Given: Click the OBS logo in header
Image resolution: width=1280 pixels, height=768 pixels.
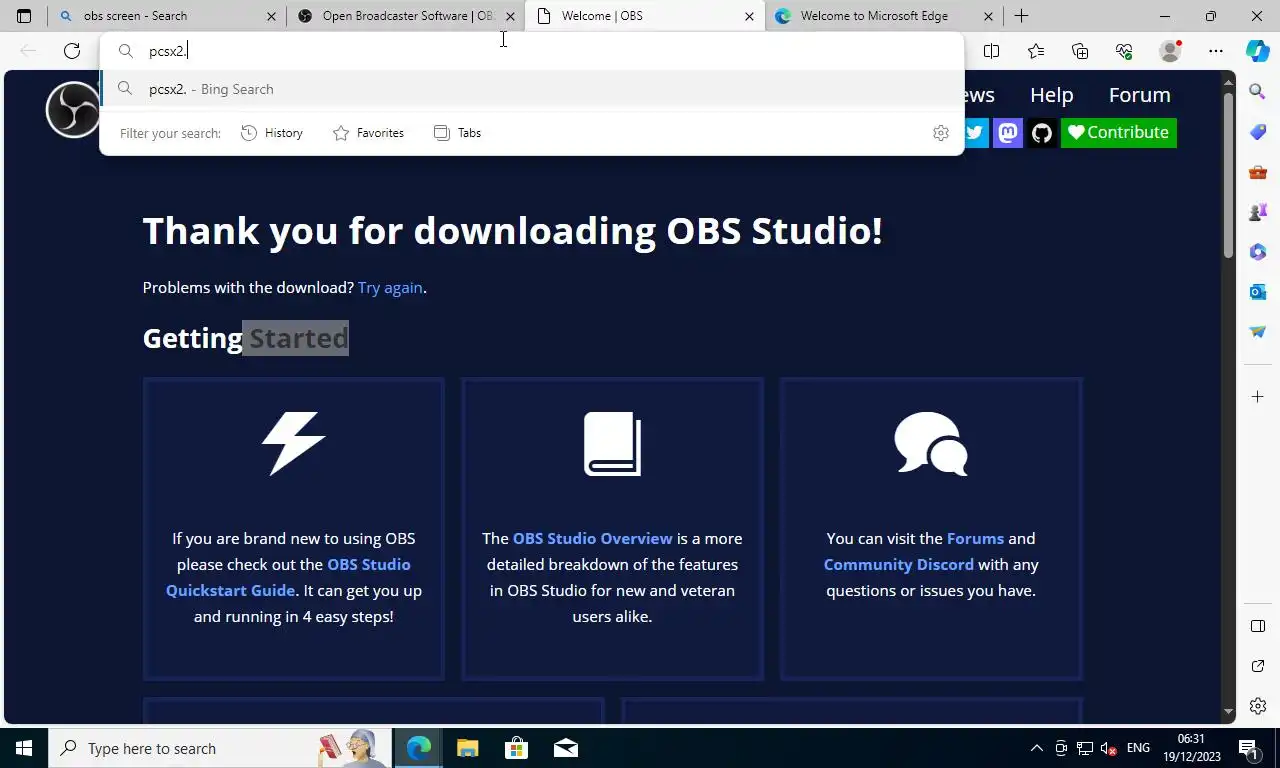Looking at the screenshot, I should coord(72,109).
